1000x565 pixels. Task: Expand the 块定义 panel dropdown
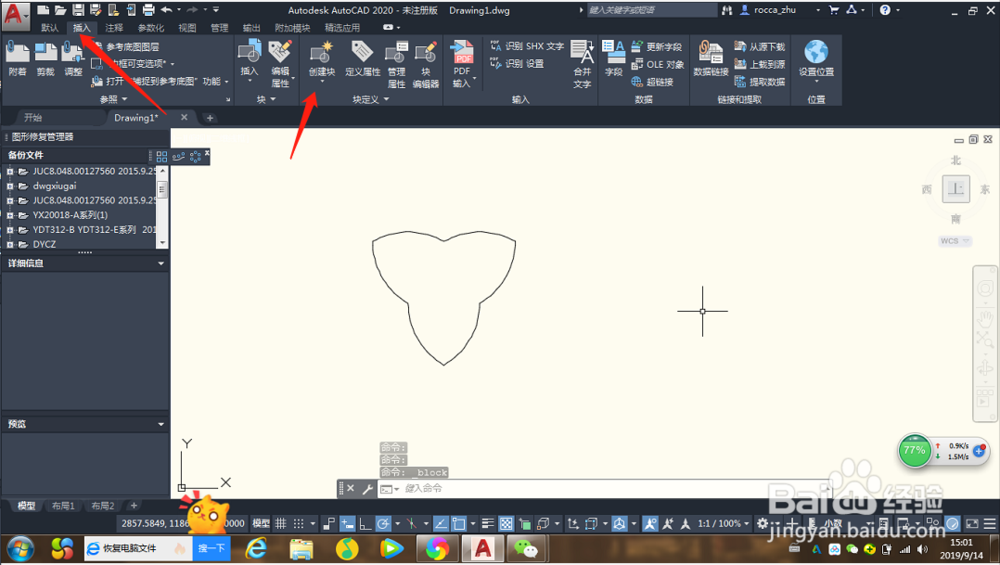pyautogui.click(x=371, y=99)
